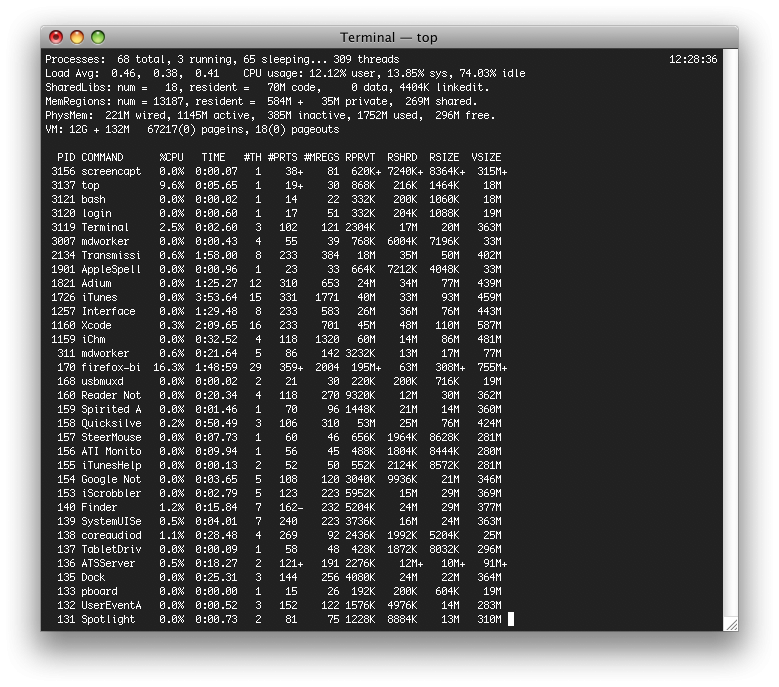The height and width of the screenshot is (687, 779).
Task: Select the '74.03% idle' CPU usage value
Action: click(492, 74)
